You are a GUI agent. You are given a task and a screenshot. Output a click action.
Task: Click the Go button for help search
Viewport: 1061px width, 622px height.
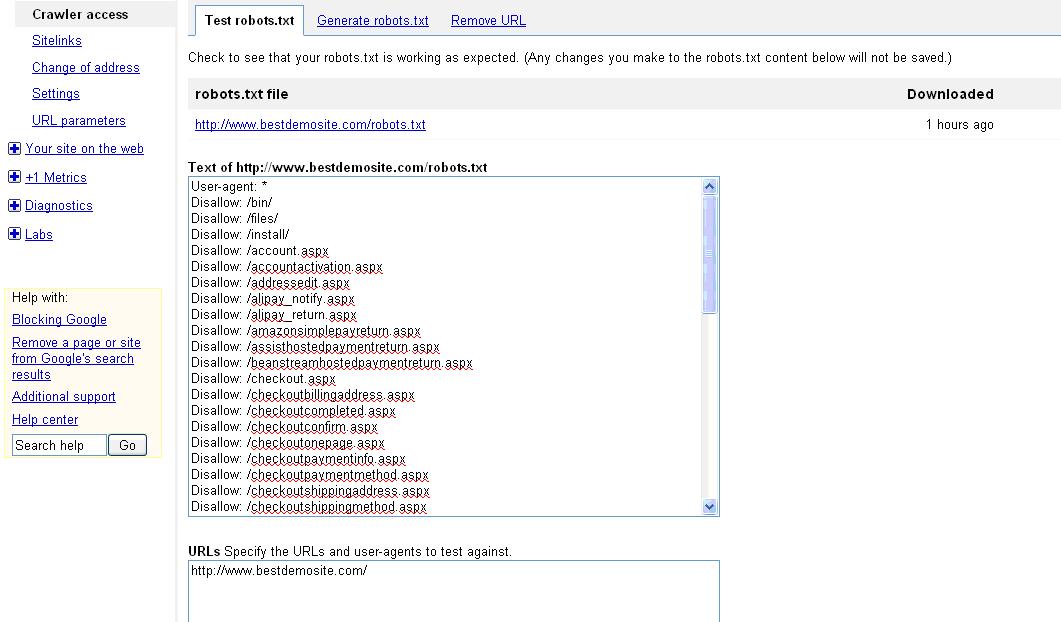pos(127,445)
